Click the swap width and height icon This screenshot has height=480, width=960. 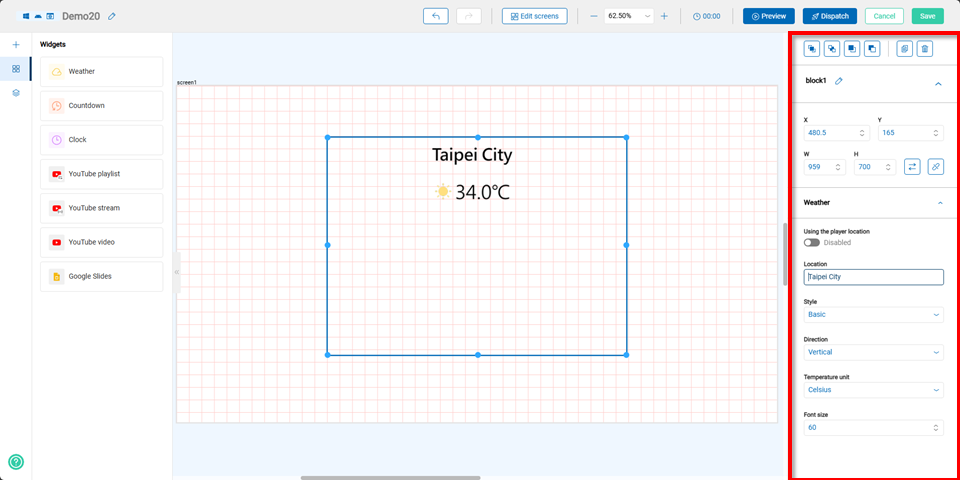pyautogui.click(x=912, y=167)
